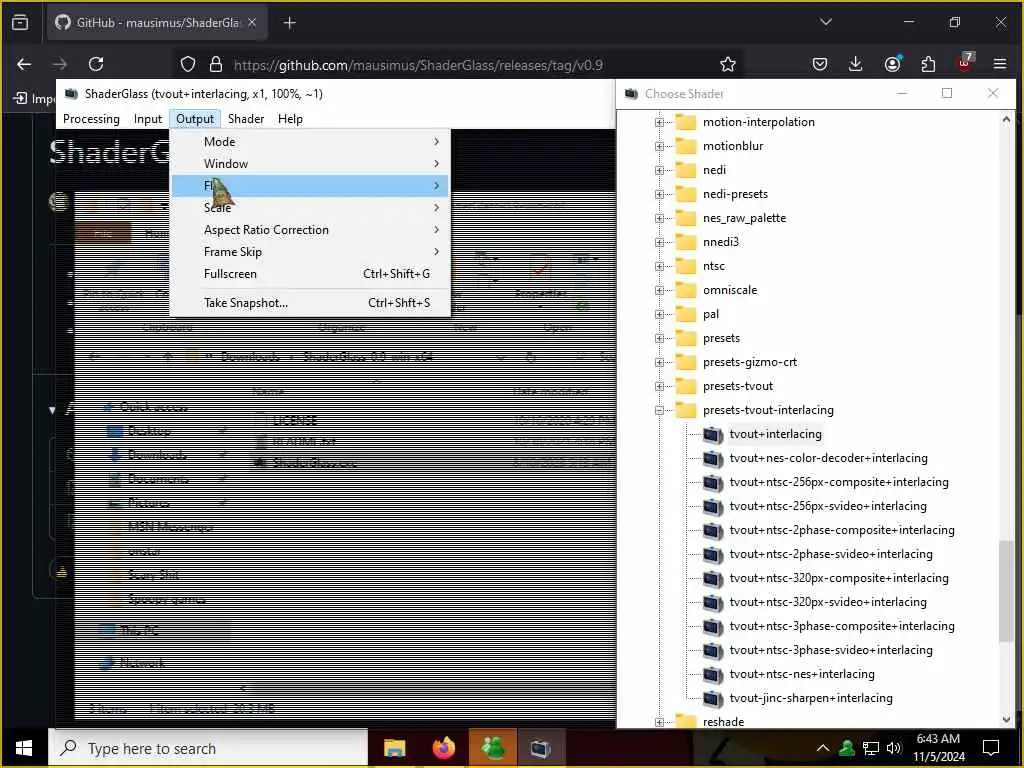Open the Help menu in ShaderGlass
This screenshot has height=768, width=1024.
point(290,119)
